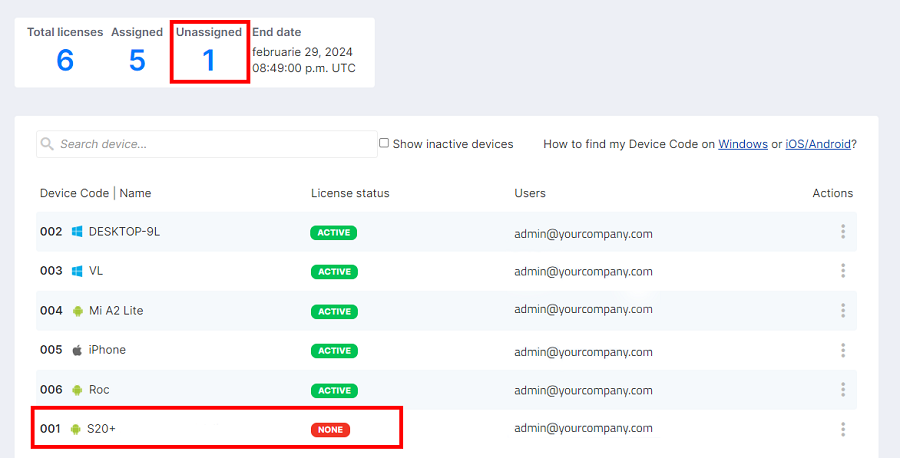The height and width of the screenshot is (458, 900).
Task: Click the NONE license status badge
Action: click(330, 429)
